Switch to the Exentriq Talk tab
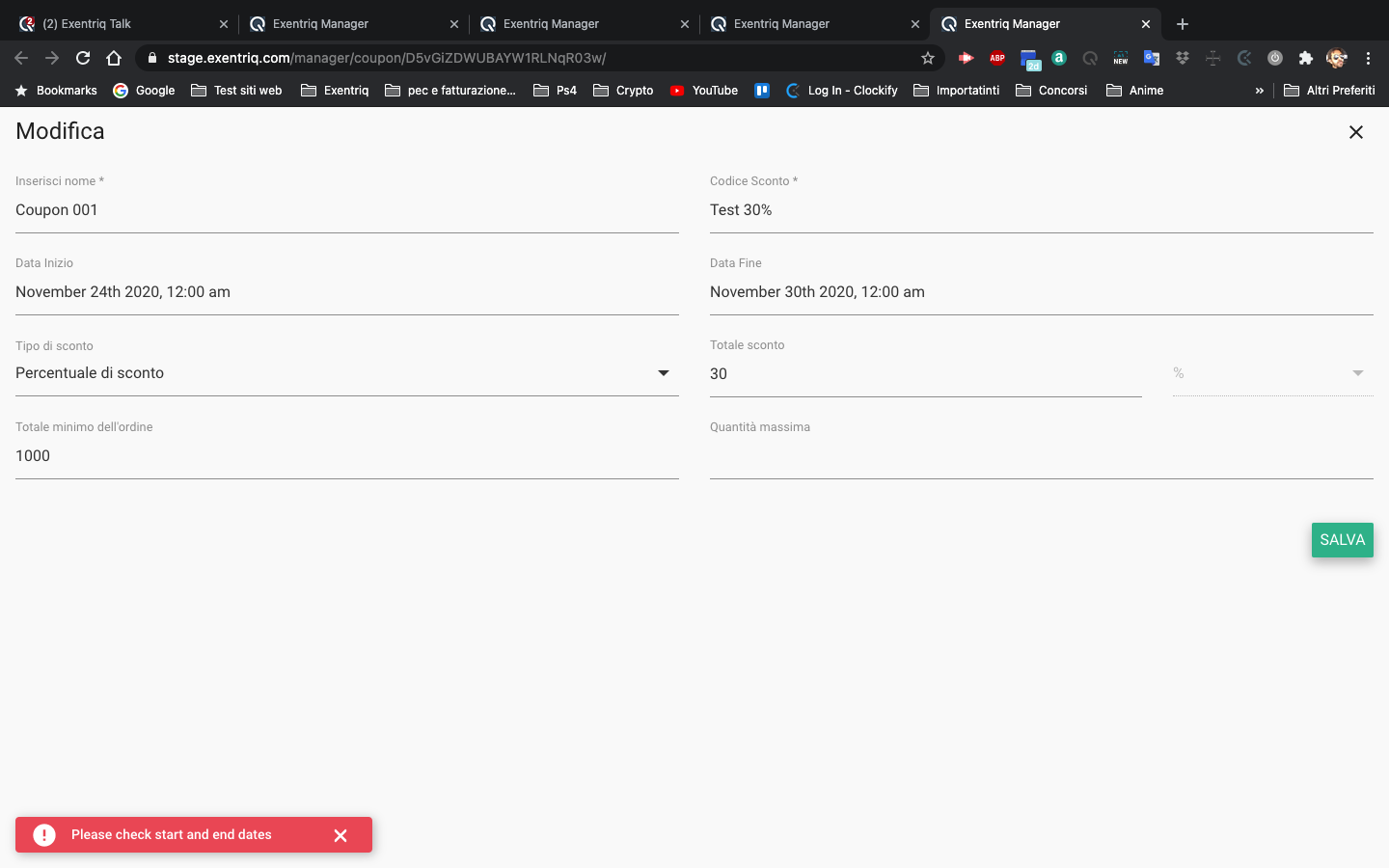This screenshot has width=1389, height=868. click(x=116, y=24)
